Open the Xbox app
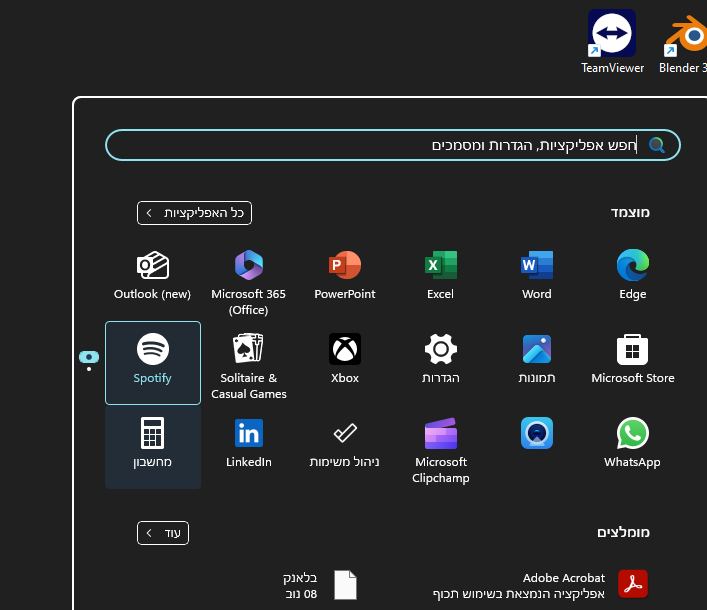 [x=345, y=358]
